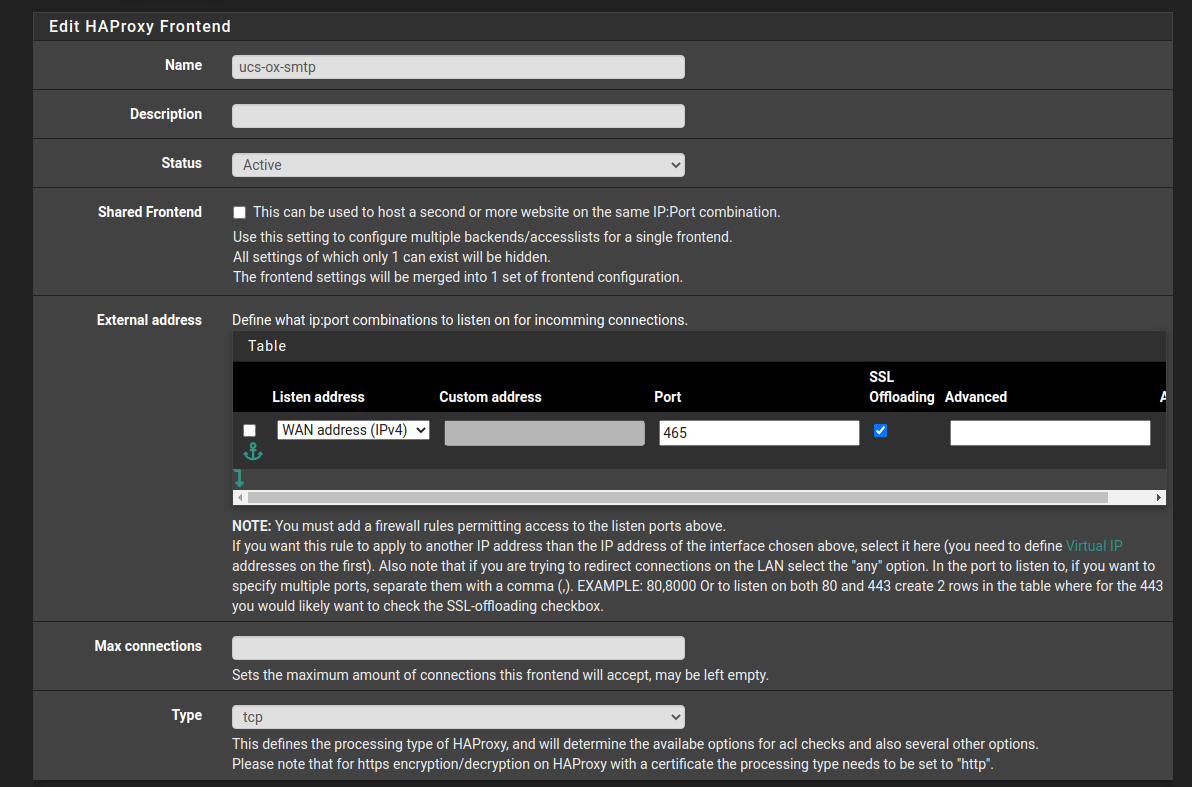Click the Edit HAProxy Frontend panel title
Viewport: 1192px width, 787px height.
coord(140,27)
